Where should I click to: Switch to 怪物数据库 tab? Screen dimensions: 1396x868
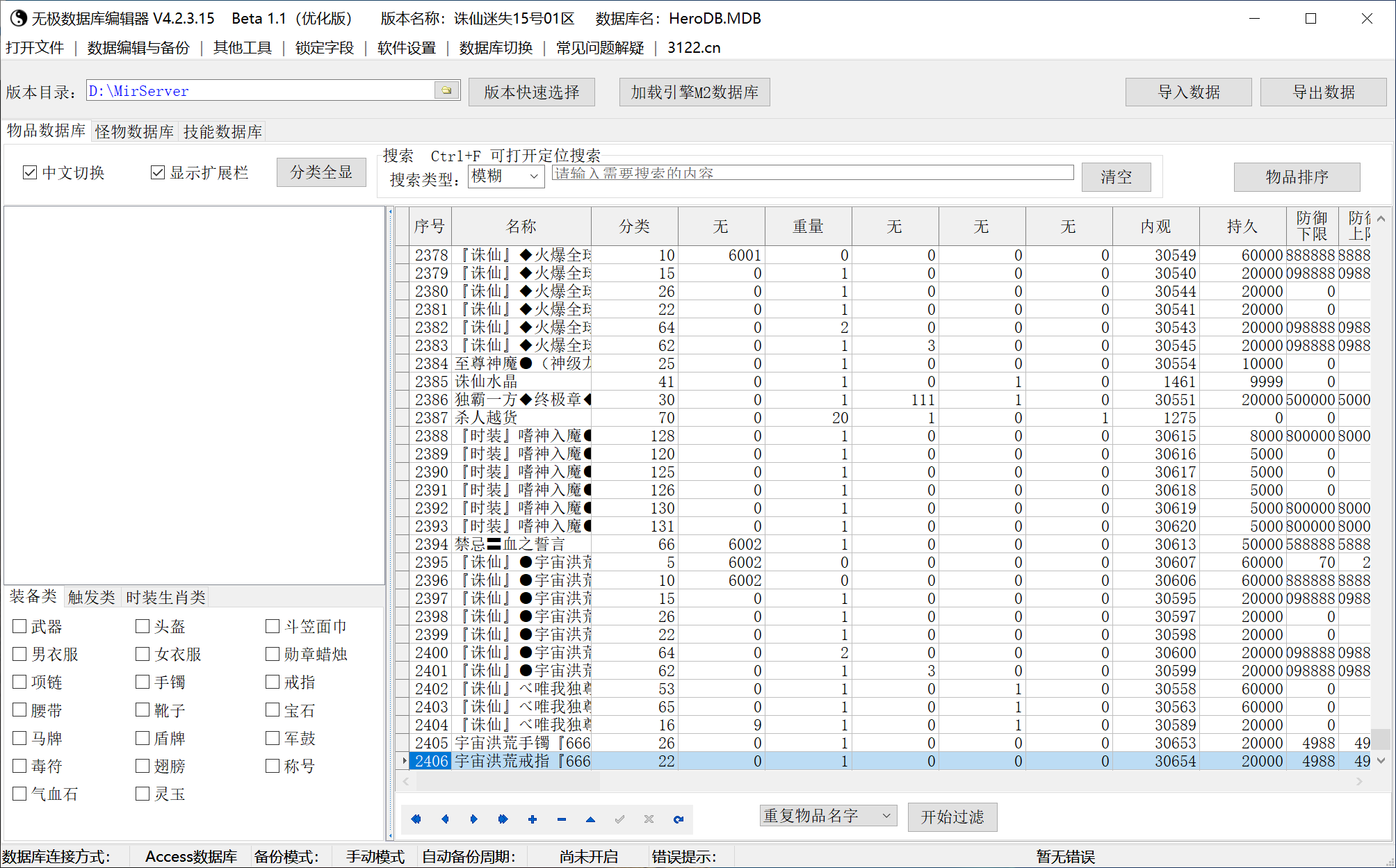point(135,131)
